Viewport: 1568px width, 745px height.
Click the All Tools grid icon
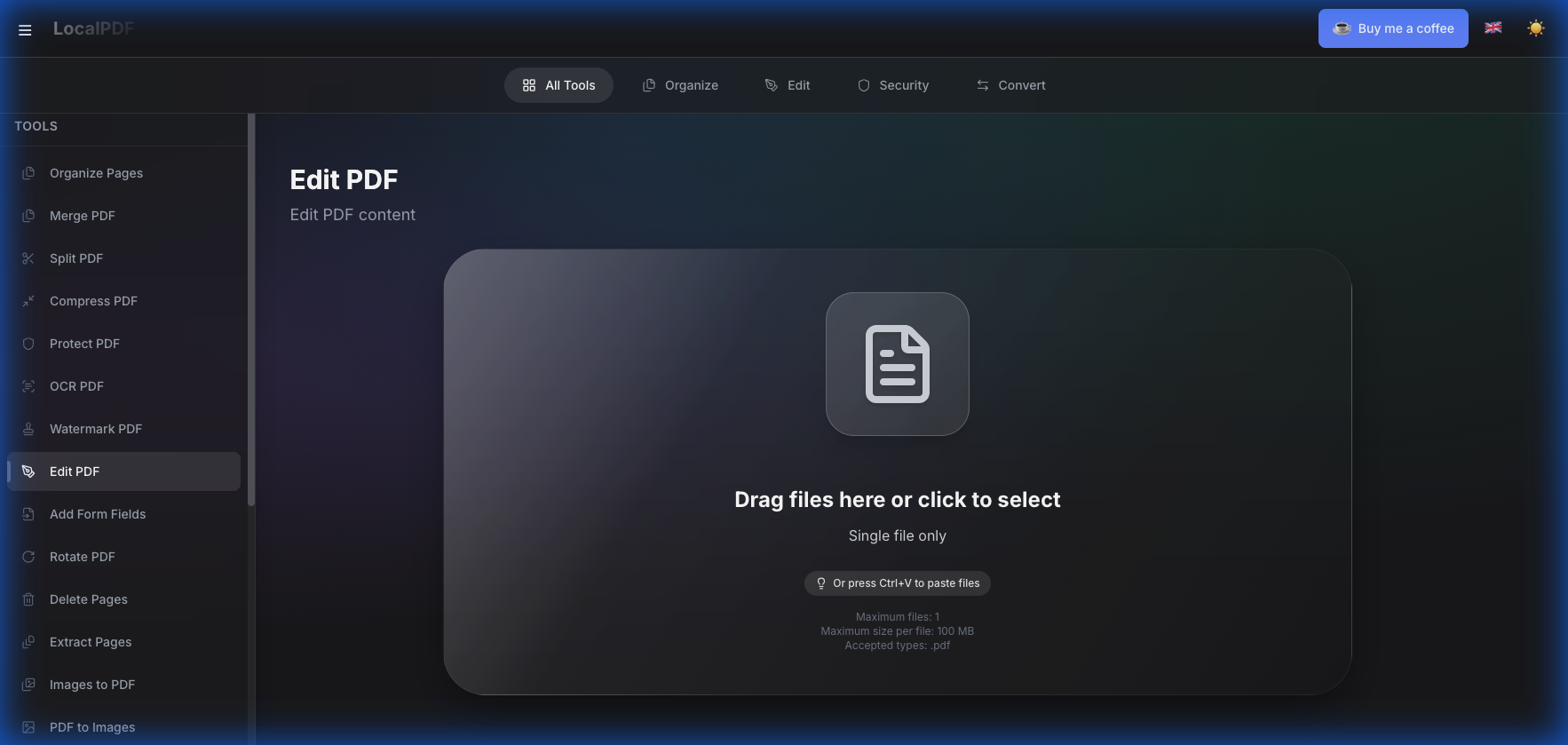pos(529,85)
